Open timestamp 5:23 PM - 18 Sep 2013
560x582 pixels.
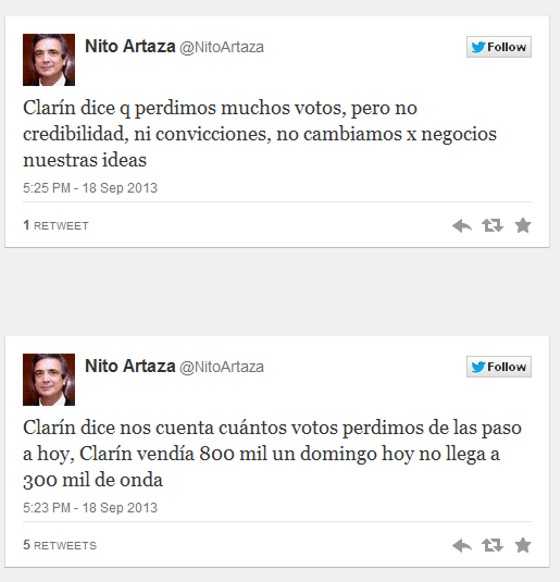90,508
